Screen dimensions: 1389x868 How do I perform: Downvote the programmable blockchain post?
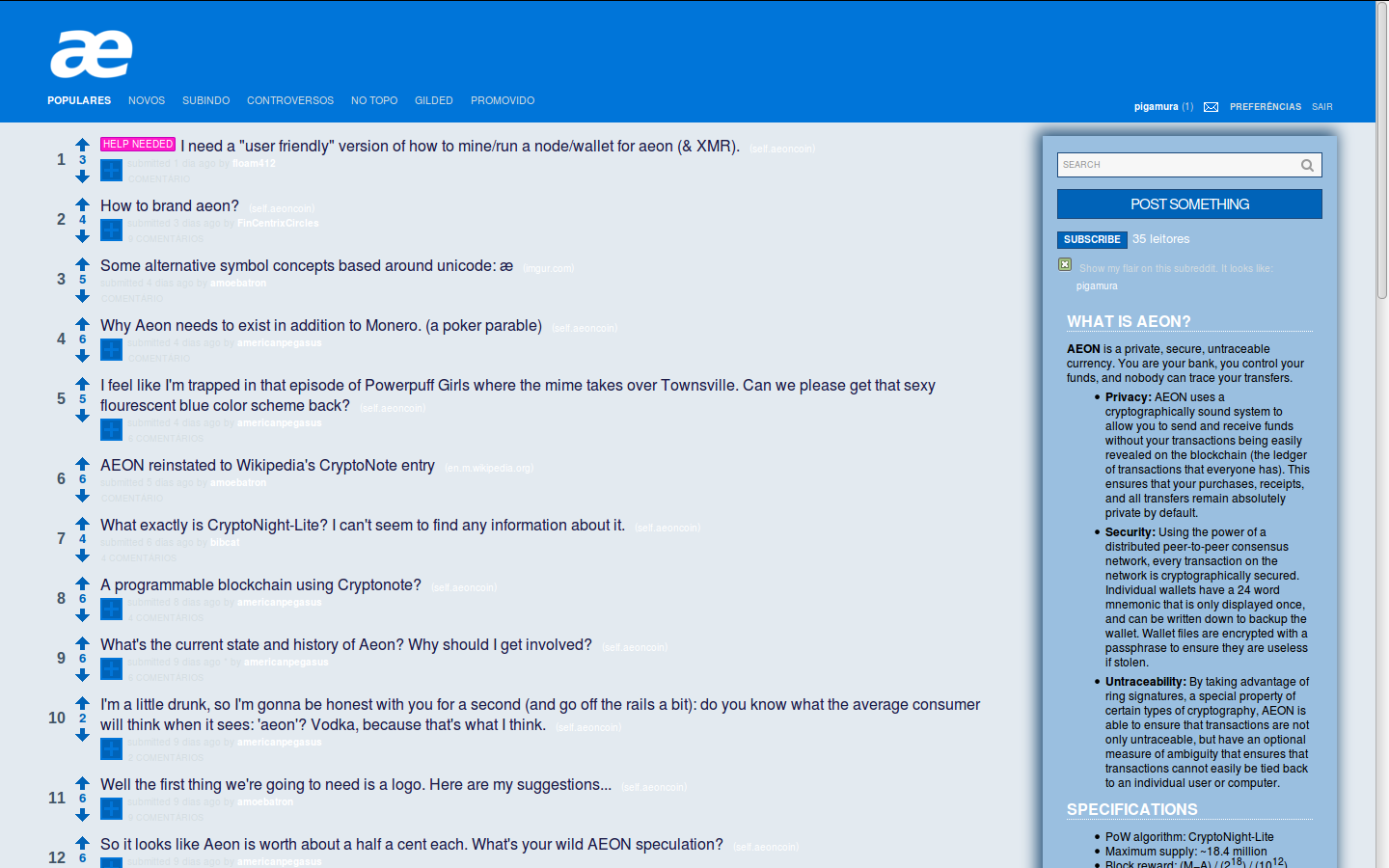pos(83,614)
